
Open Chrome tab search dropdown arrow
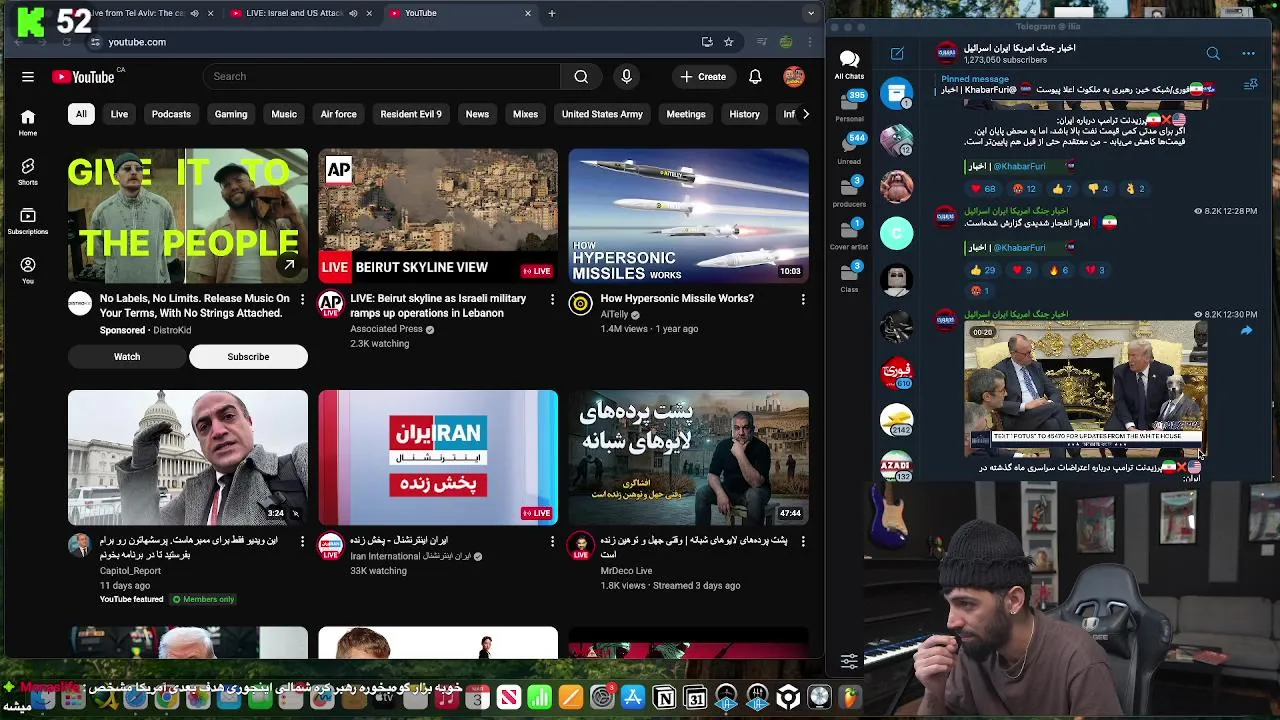click(x=811, y=13)
